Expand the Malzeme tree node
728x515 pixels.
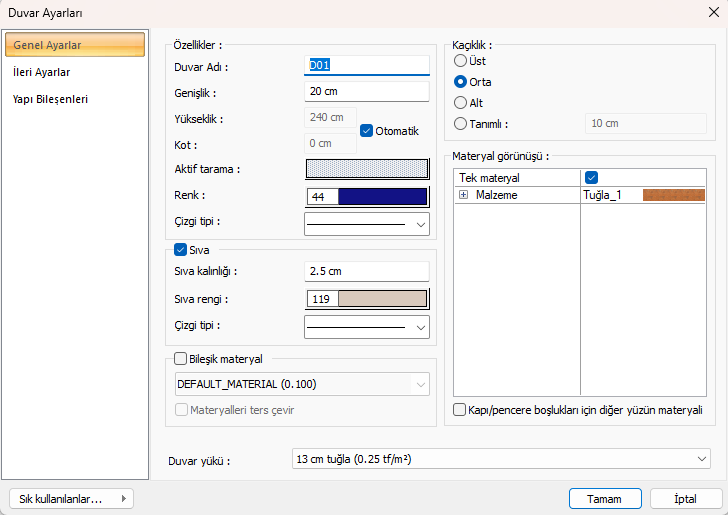click(x=463, y=195)
